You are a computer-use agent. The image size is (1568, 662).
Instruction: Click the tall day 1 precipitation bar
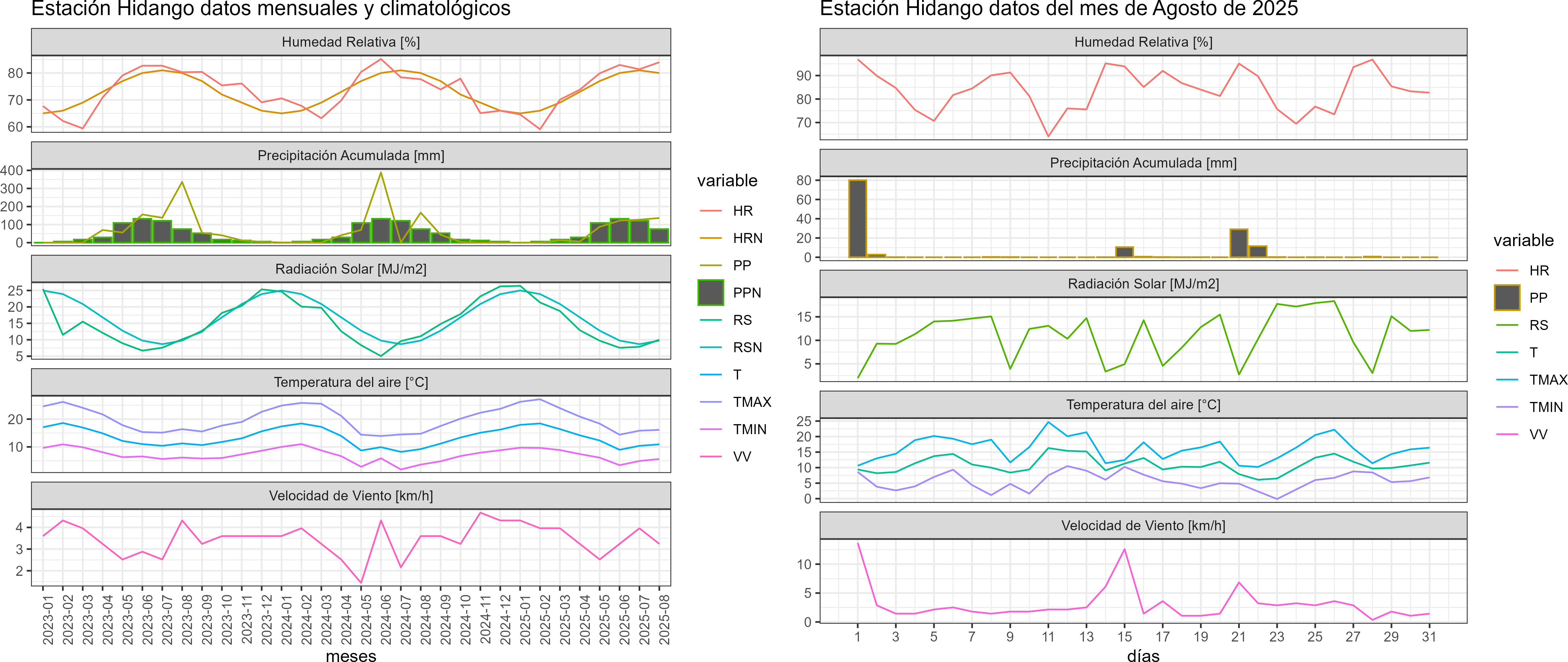click(x=857, y=219)
